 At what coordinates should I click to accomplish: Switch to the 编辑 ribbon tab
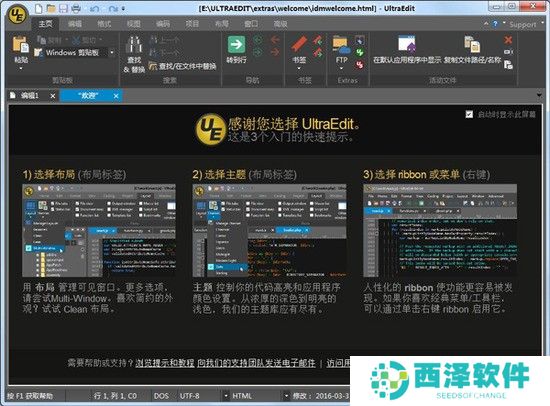click(x=75, y=24)
